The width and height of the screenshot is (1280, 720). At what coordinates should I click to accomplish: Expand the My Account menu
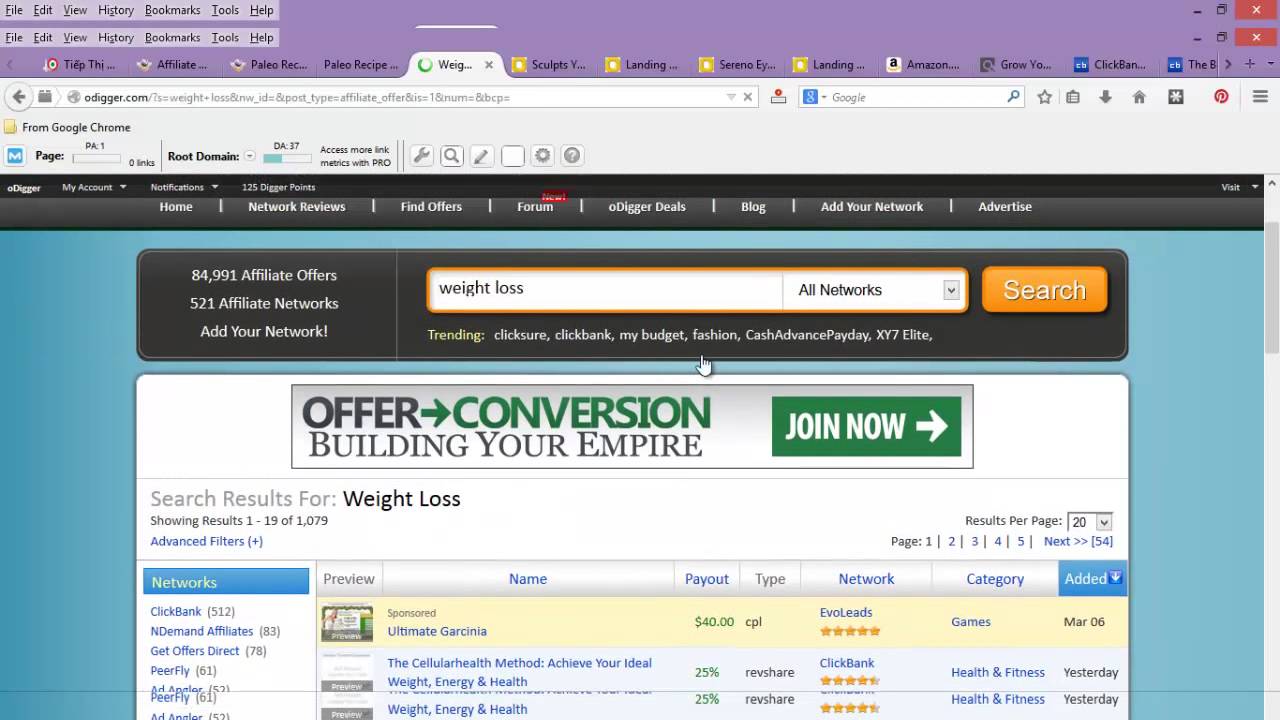point(94,187)
